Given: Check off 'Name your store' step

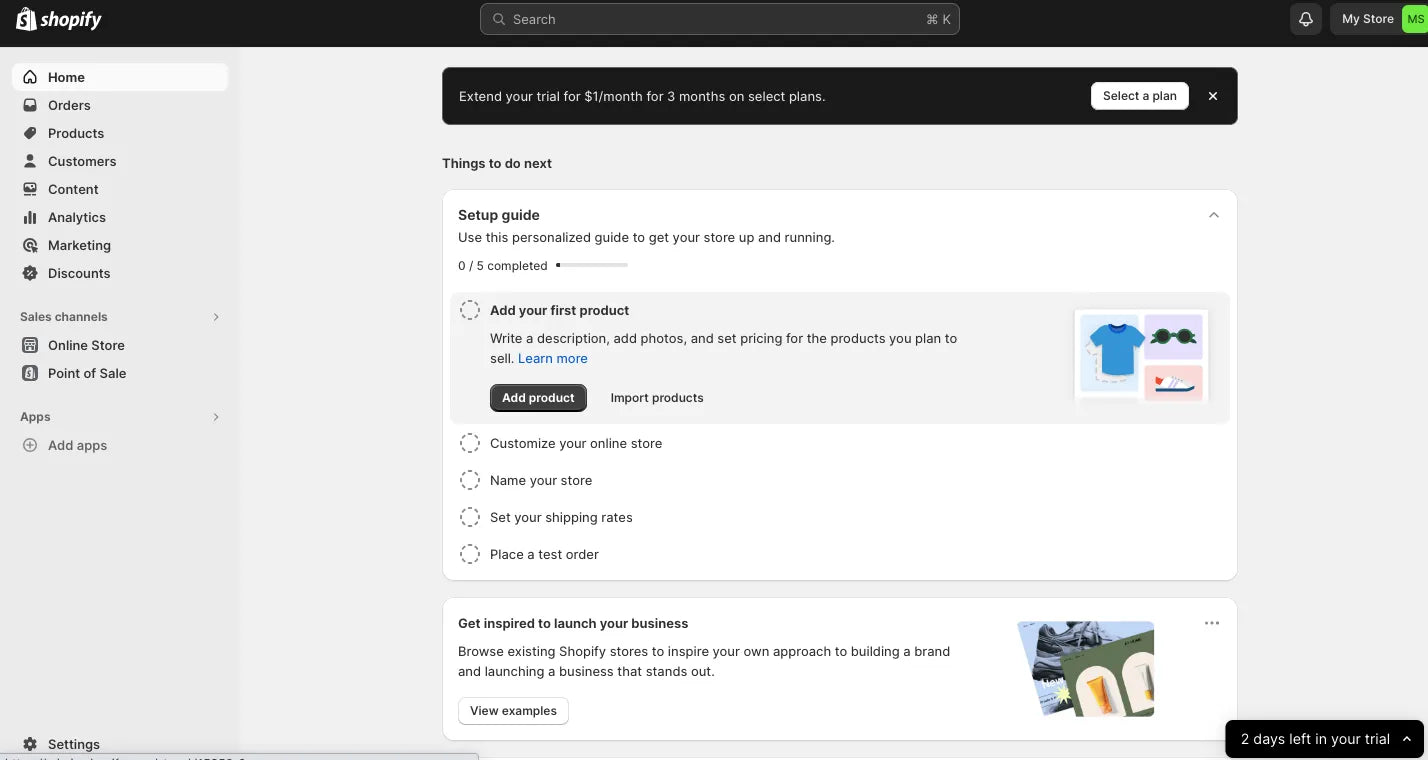Looking at the screenshot, I should (x=470, y=480).
